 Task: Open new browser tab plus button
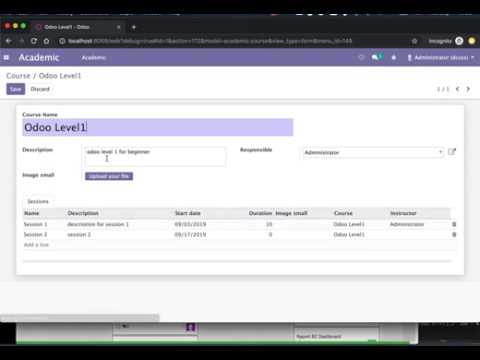coord(134,27)
